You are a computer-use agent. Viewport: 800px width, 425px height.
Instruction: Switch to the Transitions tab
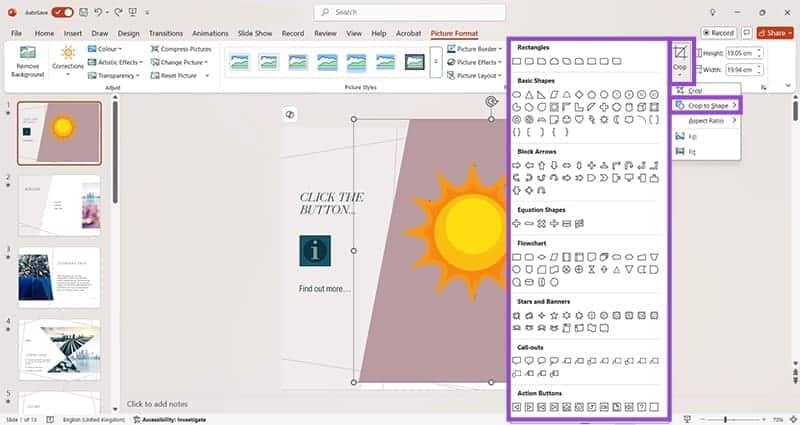point(166,33)
